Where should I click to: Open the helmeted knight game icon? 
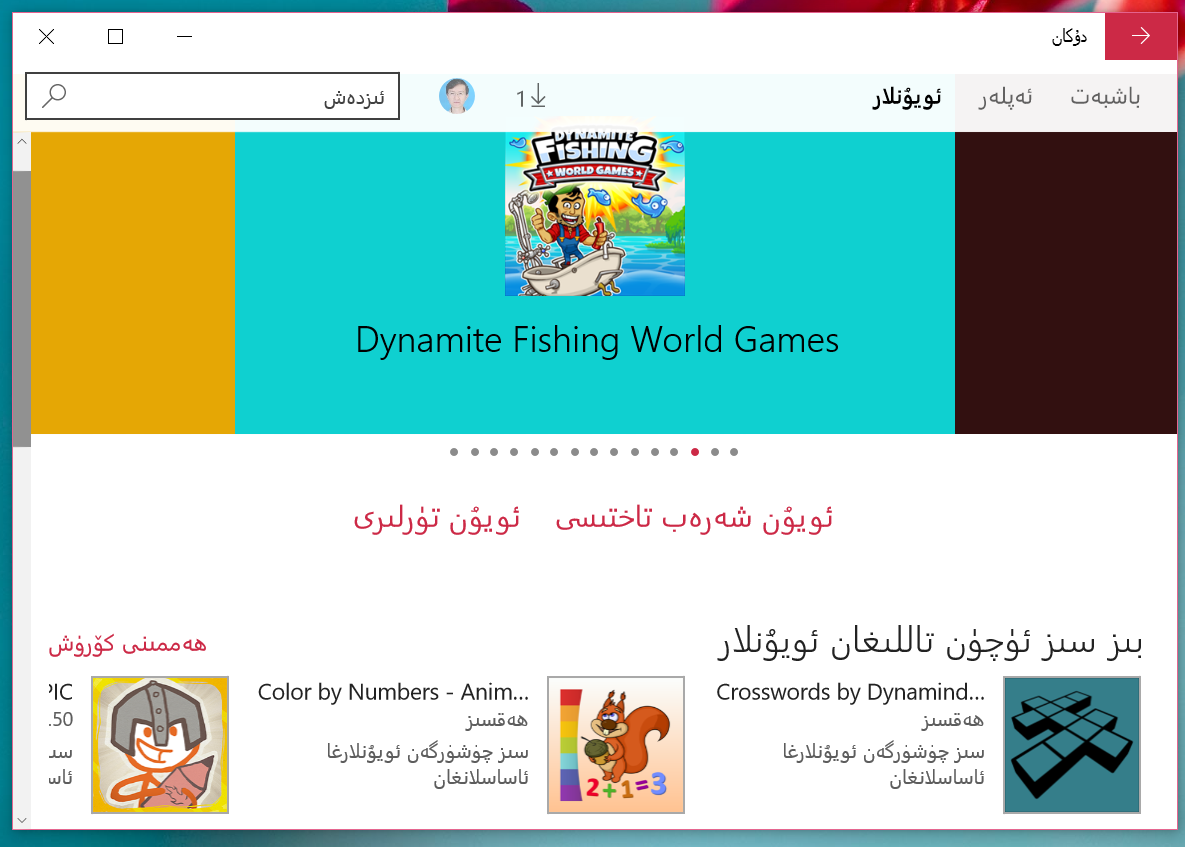tap(159, 744)
